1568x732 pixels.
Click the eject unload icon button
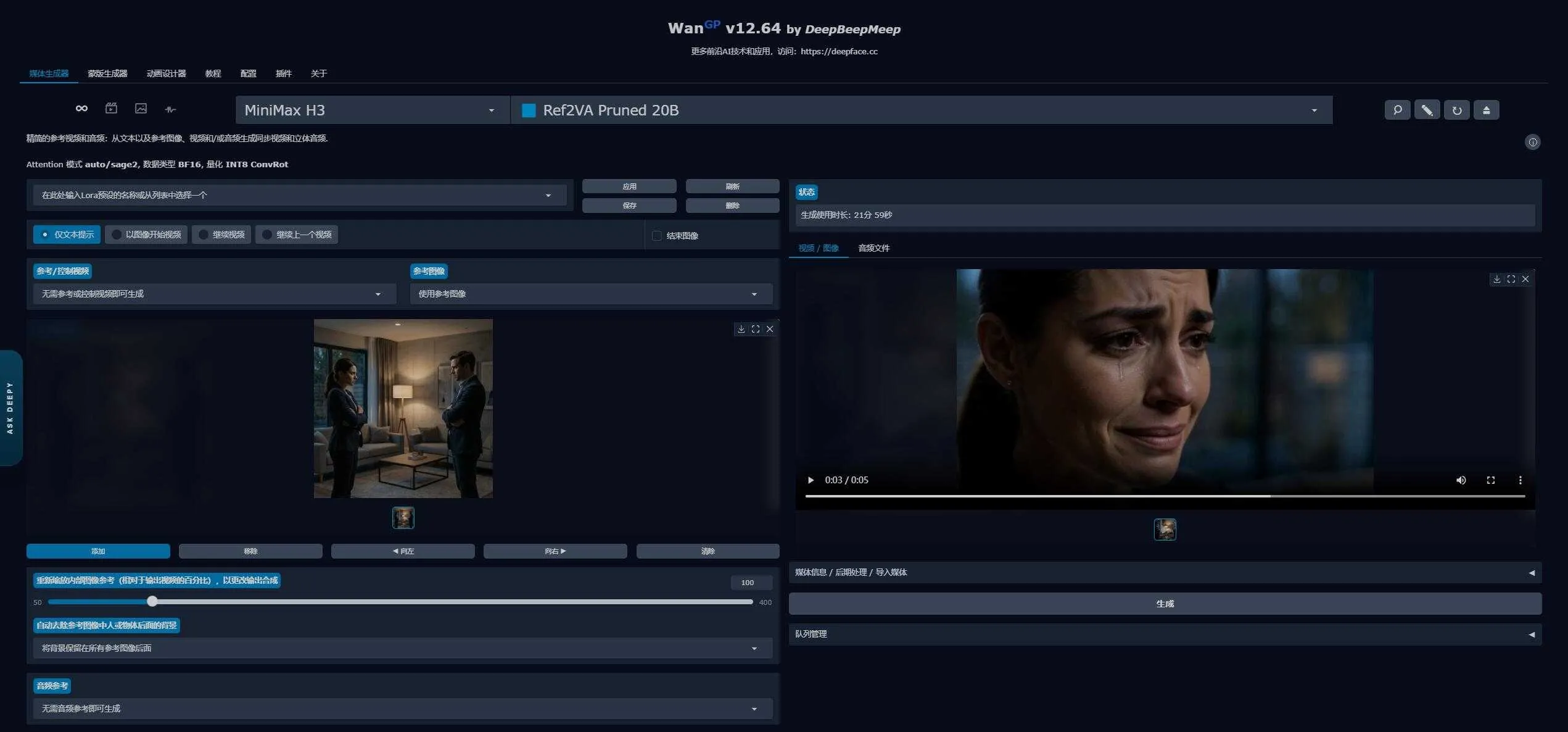pos(1486,110)
